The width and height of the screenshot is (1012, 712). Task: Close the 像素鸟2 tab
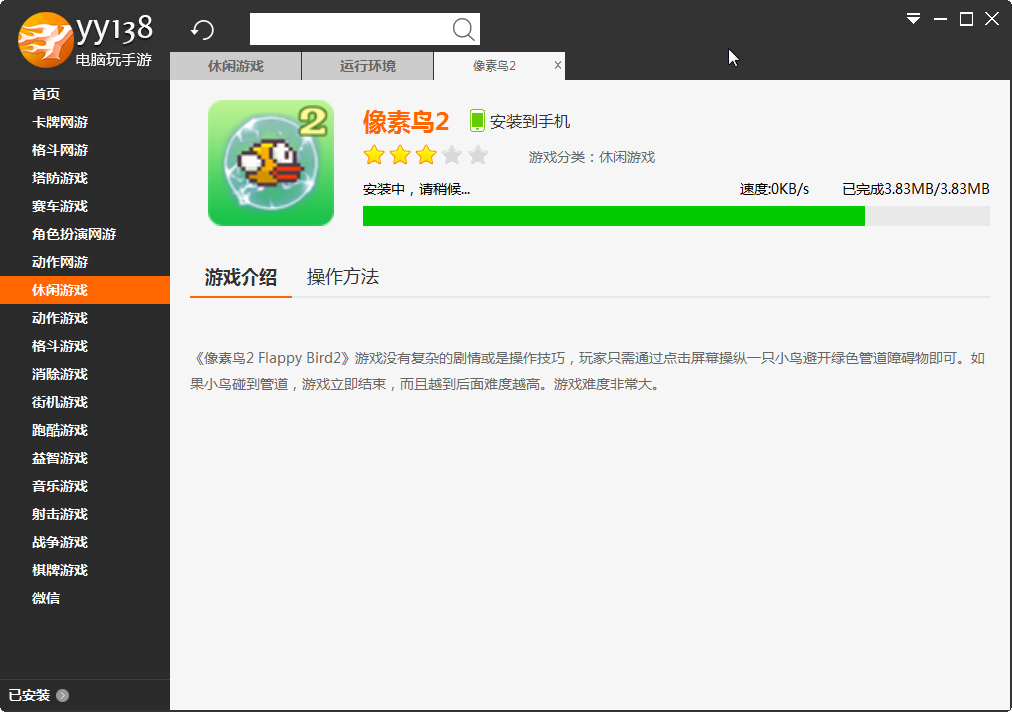[x=558, y=65]
